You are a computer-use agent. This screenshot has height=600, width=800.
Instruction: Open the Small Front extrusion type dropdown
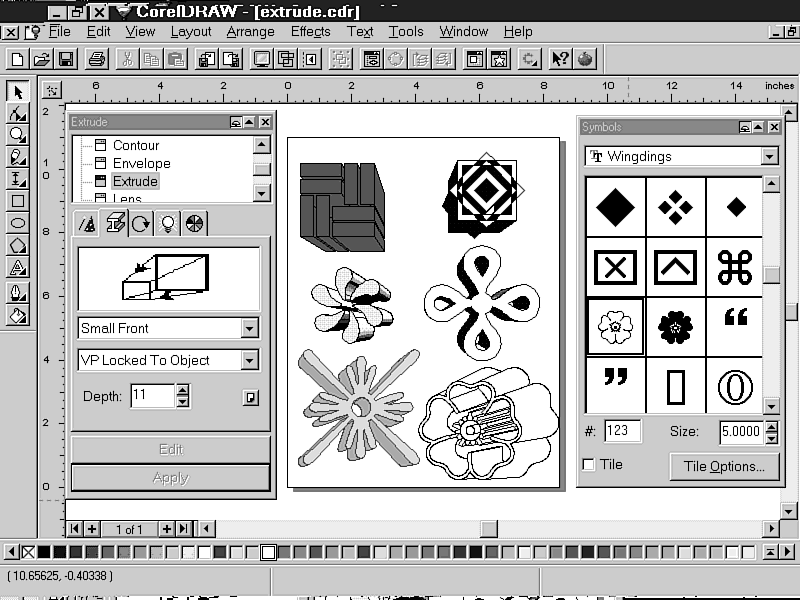click(x=249, y=328)
